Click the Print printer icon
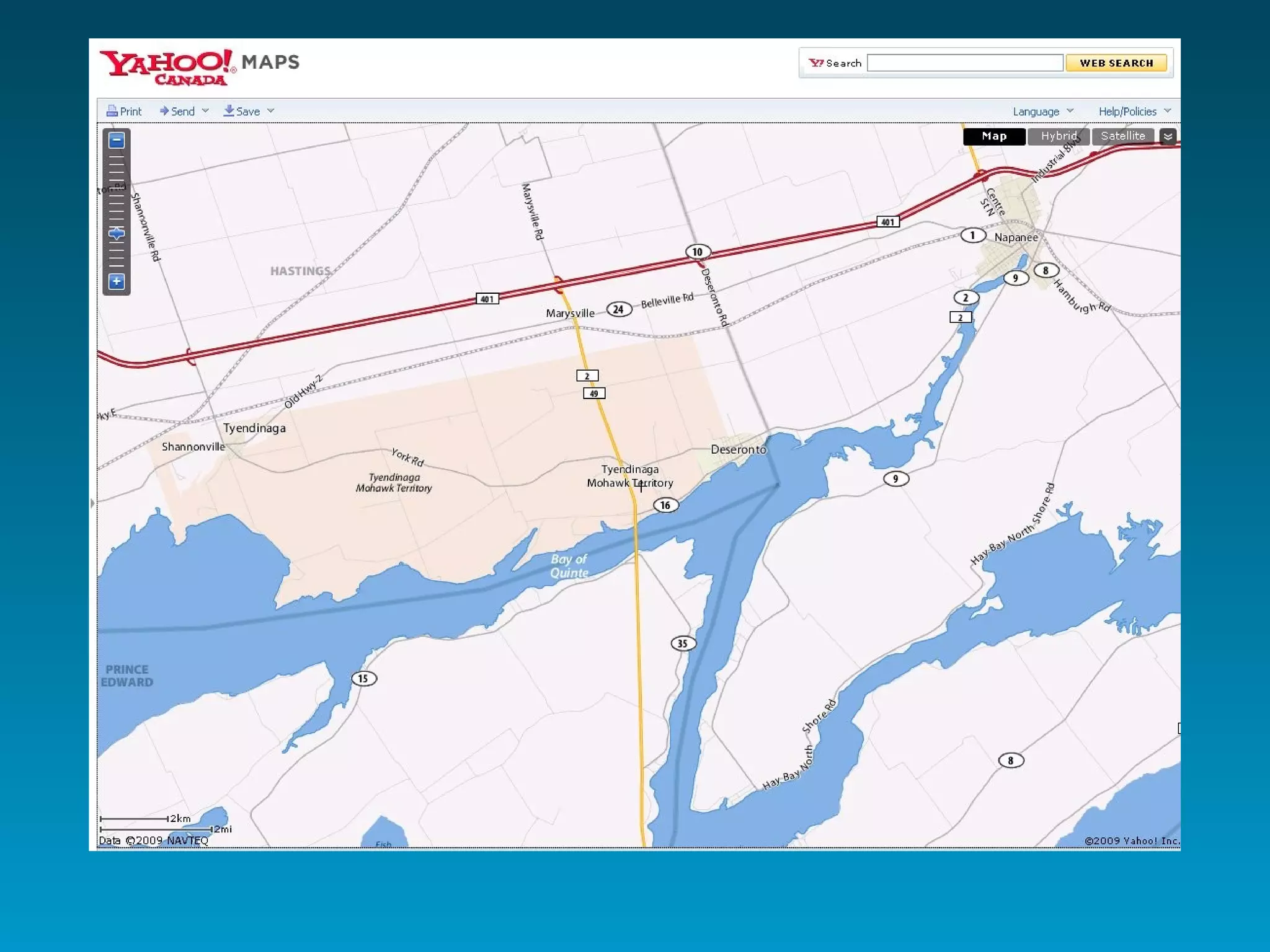Viewport: 1270px width, 952px height. coord(112,111)
